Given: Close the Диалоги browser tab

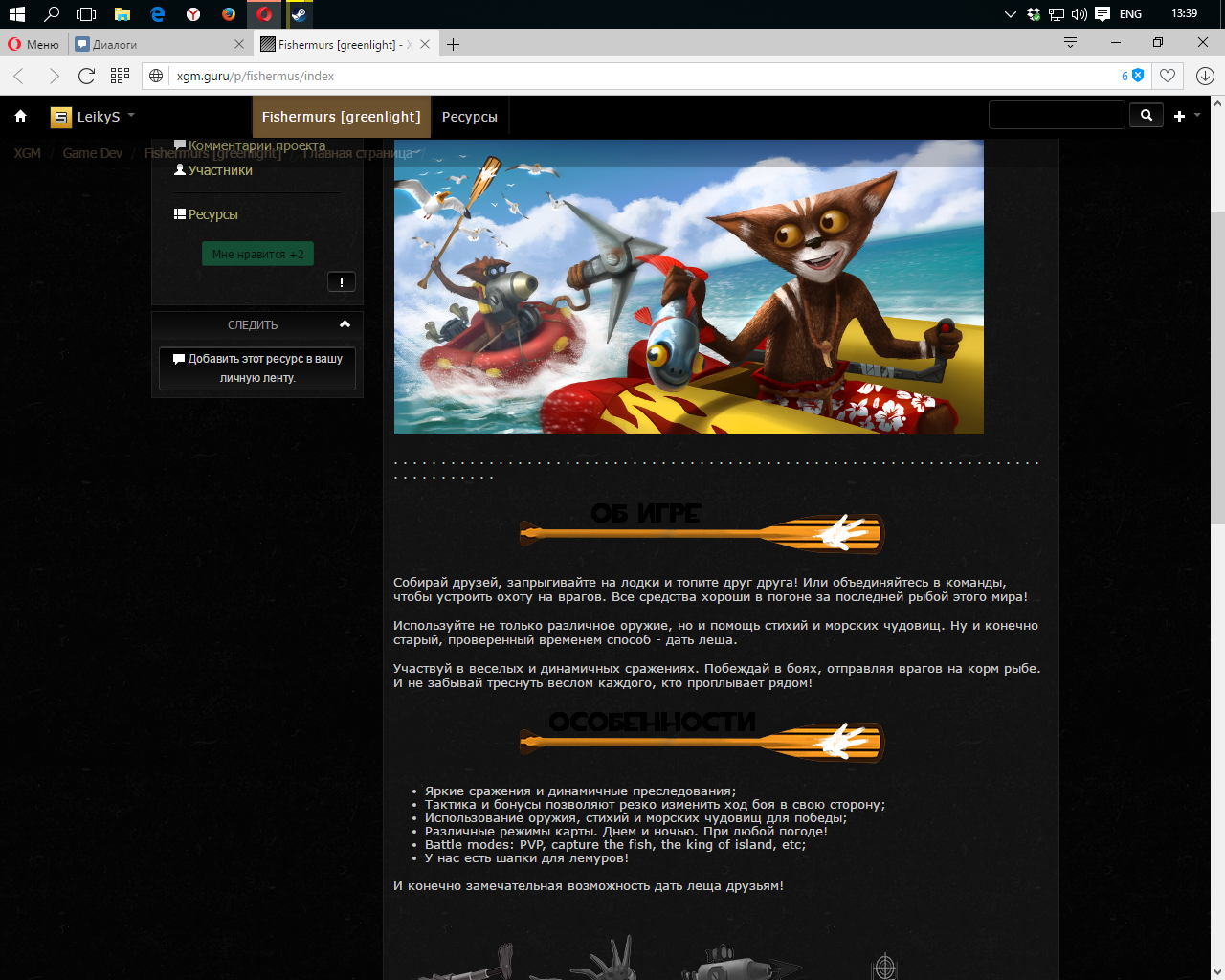Looking at the screenshot, I should pos(239,44).
